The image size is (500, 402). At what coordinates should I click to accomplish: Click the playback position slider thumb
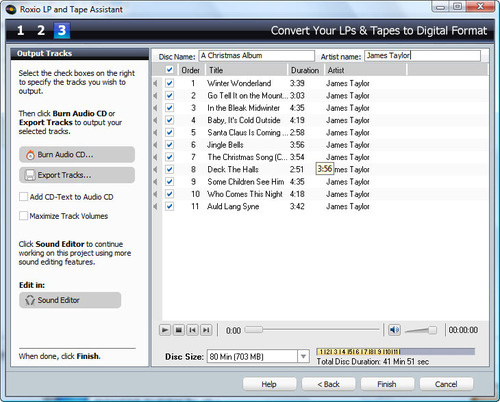254,330
